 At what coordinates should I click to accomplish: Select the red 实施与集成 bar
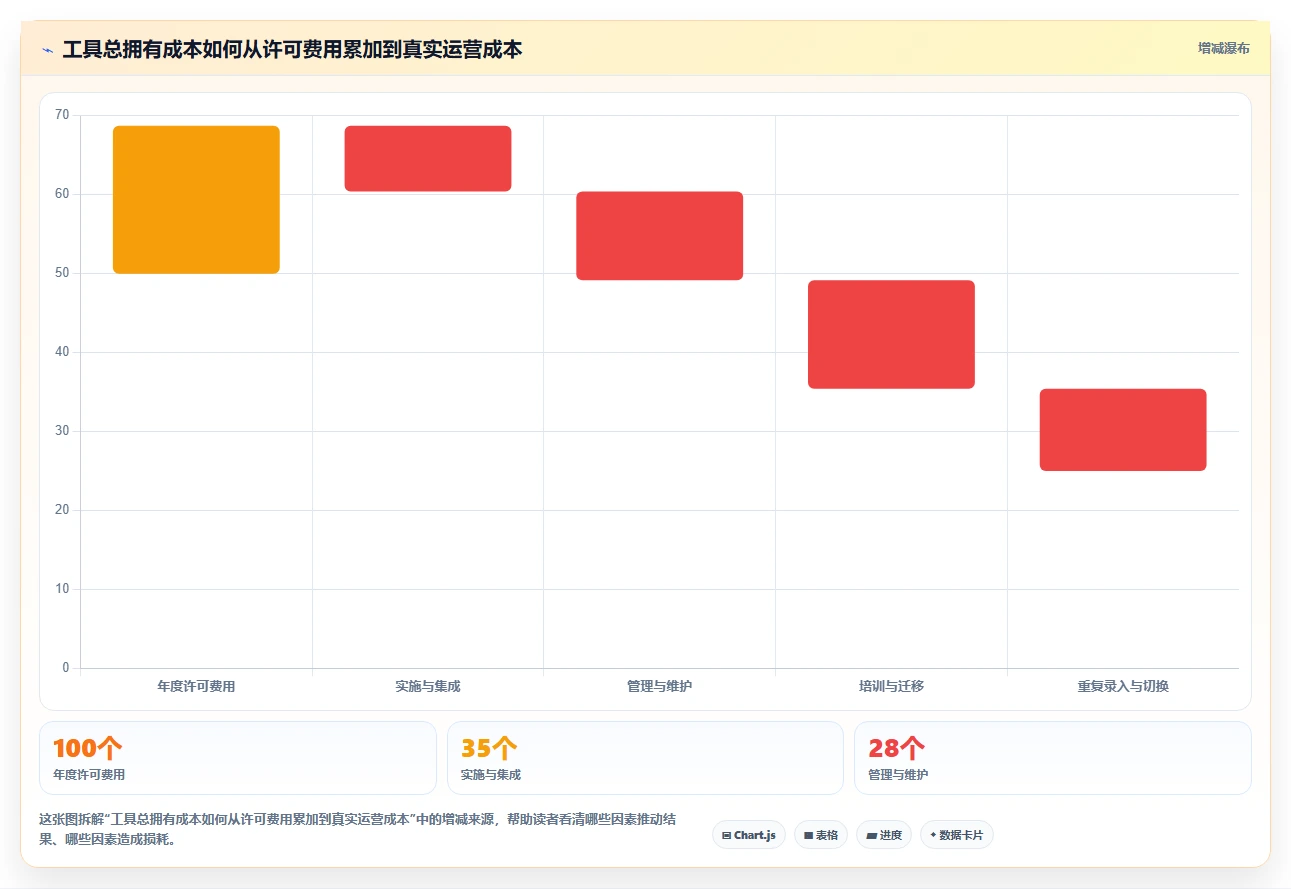coord(428,158)
